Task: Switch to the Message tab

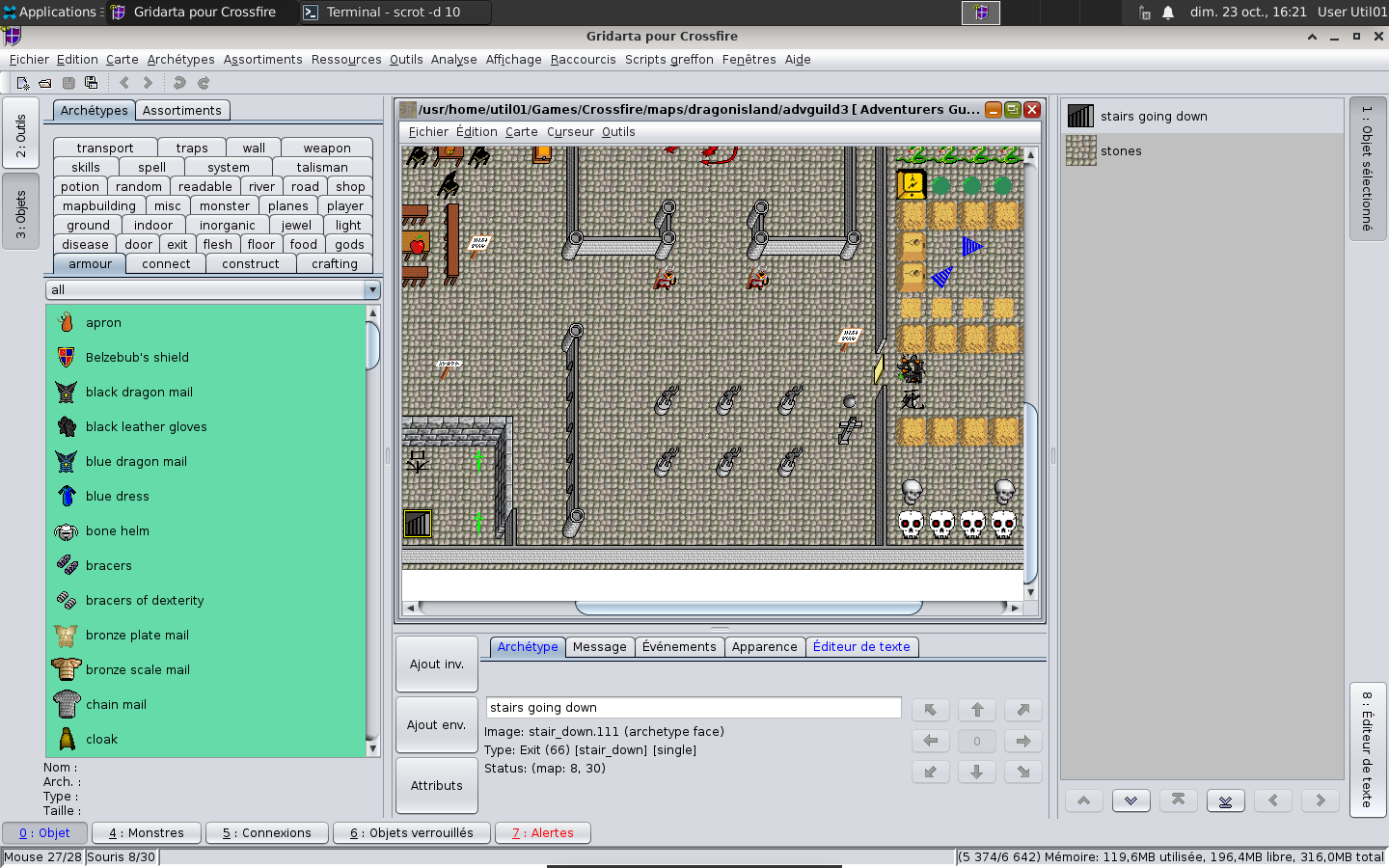Action: coord(600,647)
